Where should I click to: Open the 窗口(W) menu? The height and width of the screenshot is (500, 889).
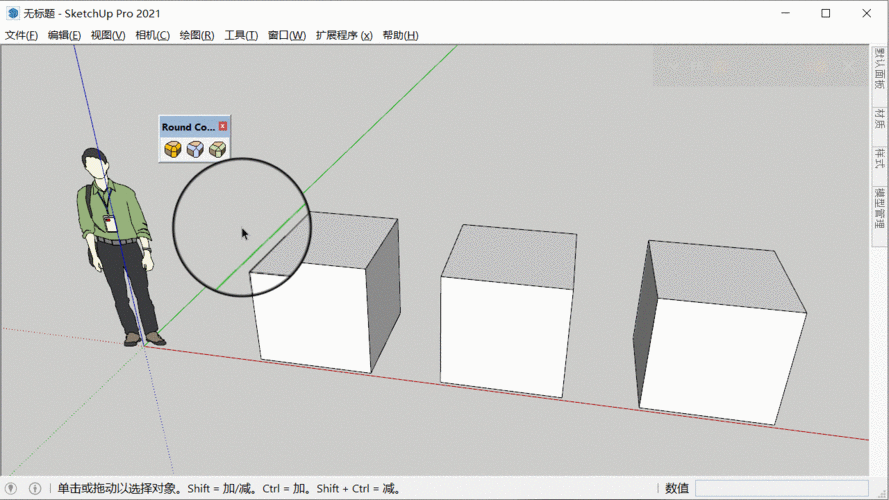(x=287, y=35)
